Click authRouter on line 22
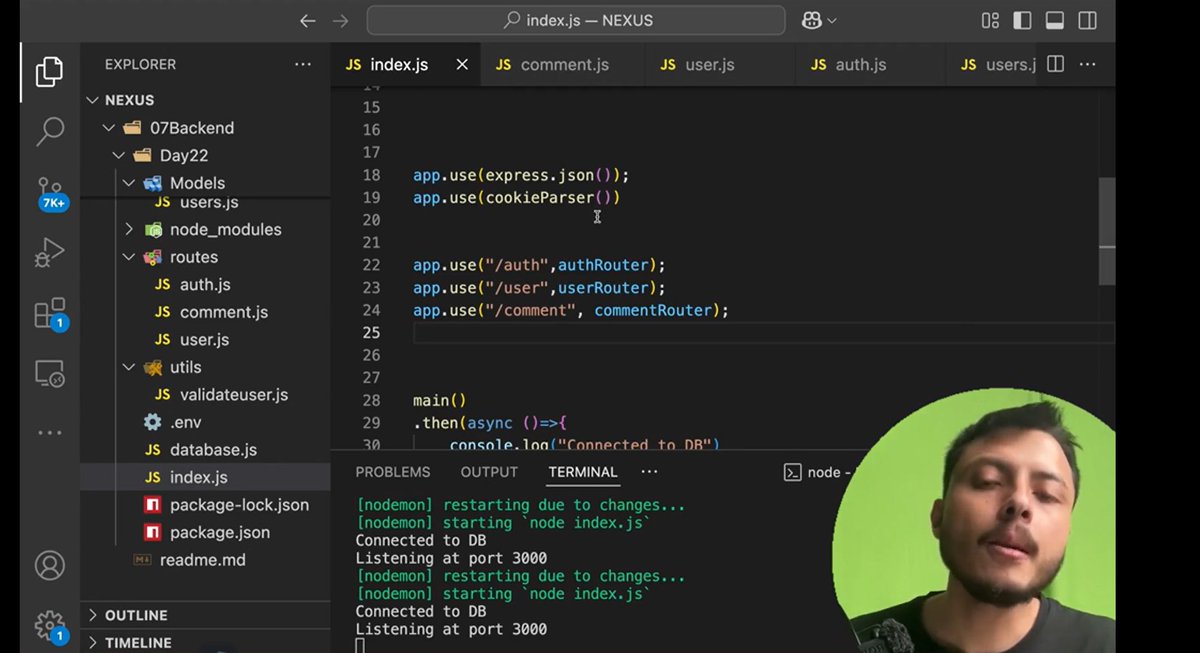This screenshot has height=653, width=1200. click(x=603, y=265)
